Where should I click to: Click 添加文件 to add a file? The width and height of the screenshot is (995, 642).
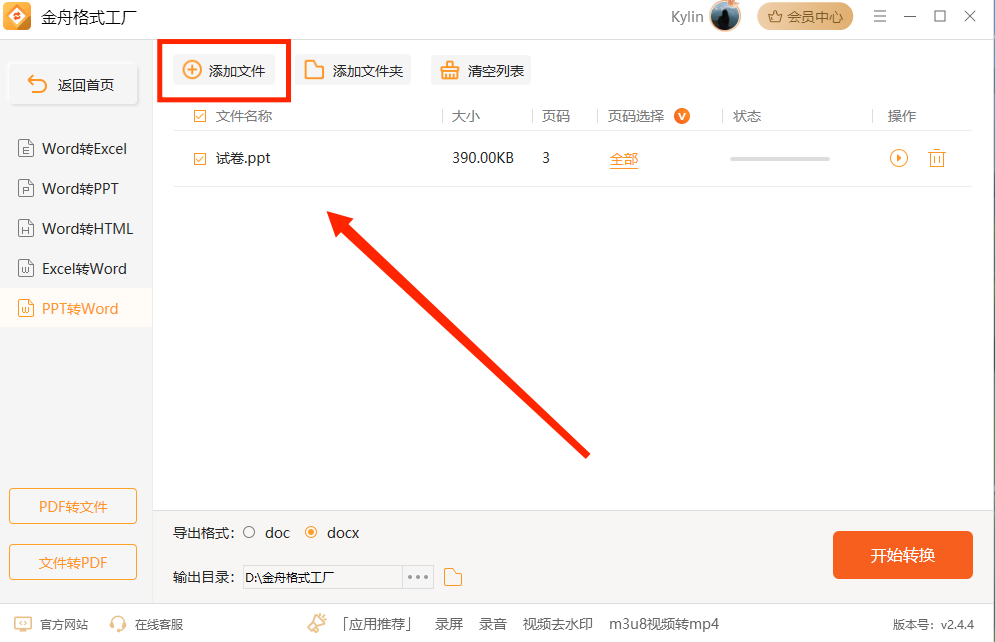[224, 70]
